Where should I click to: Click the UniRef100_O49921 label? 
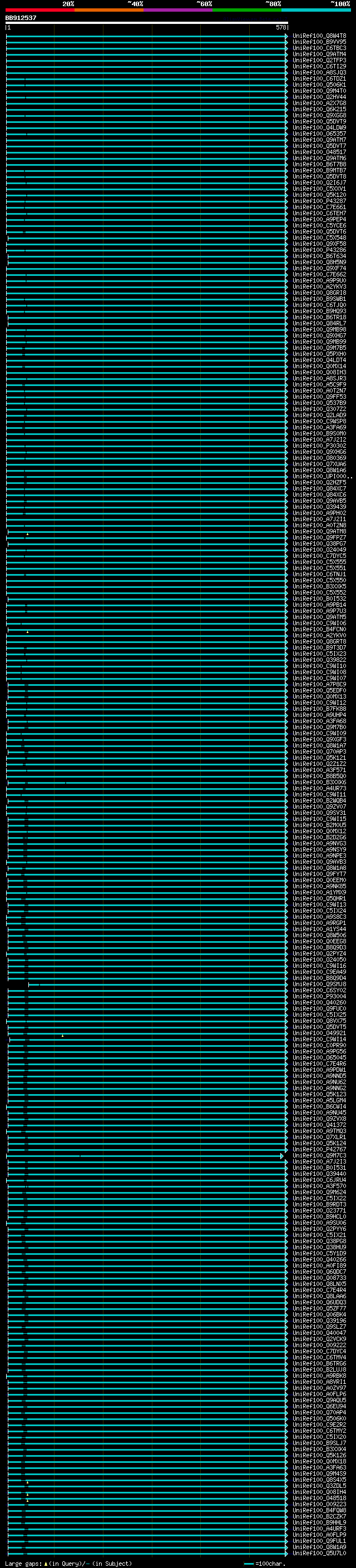[319, 1033]
